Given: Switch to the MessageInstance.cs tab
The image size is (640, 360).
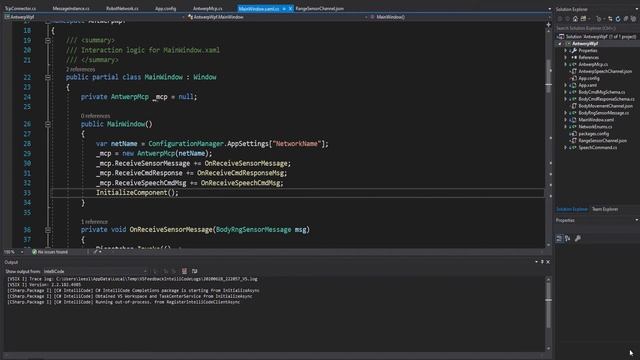Looking at the screenshot, I should [71, 9].
